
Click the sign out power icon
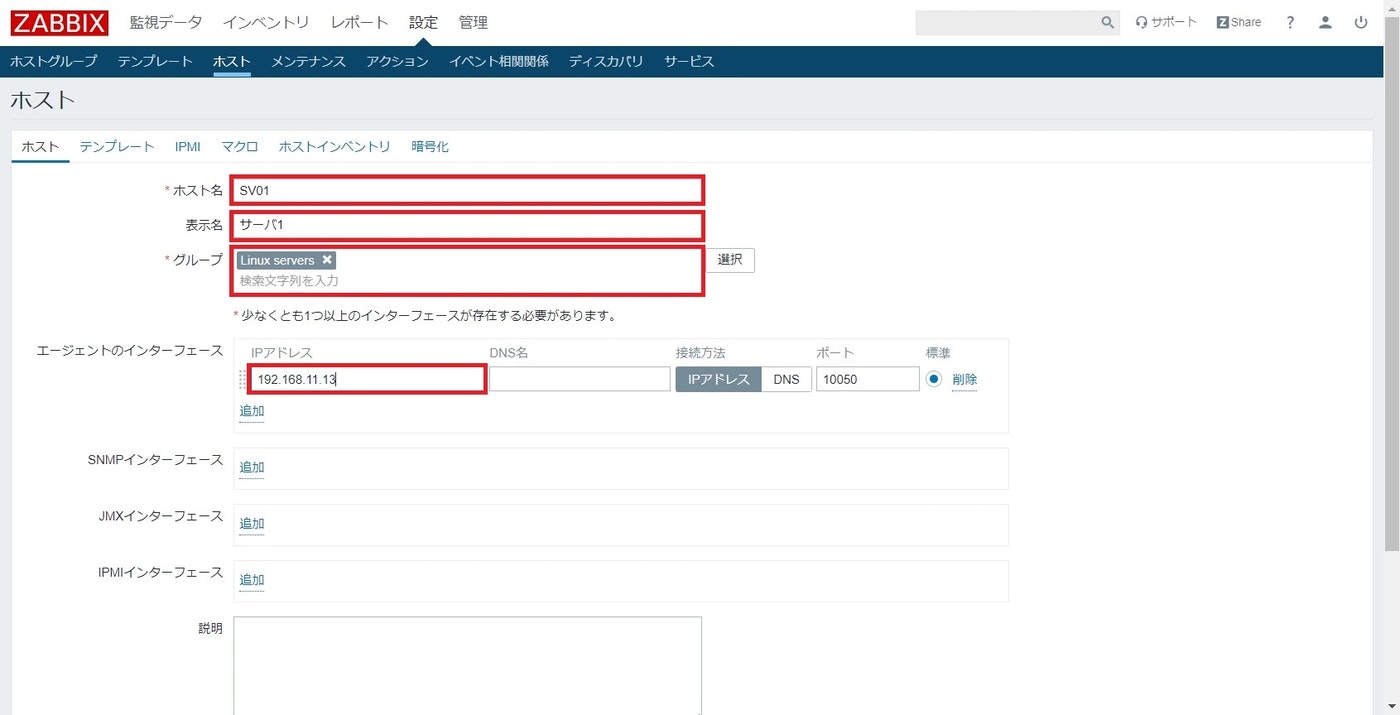tap(1361, 21)
